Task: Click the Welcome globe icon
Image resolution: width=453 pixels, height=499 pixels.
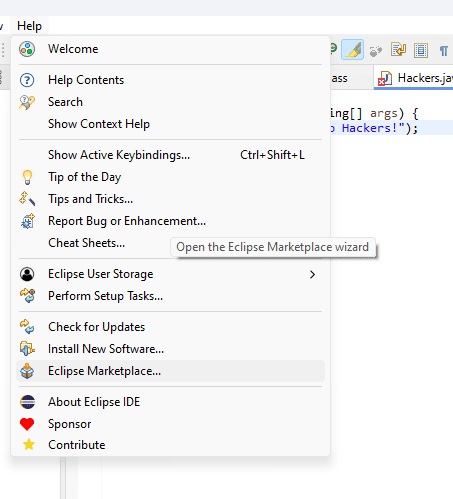Action: point(27,49)
